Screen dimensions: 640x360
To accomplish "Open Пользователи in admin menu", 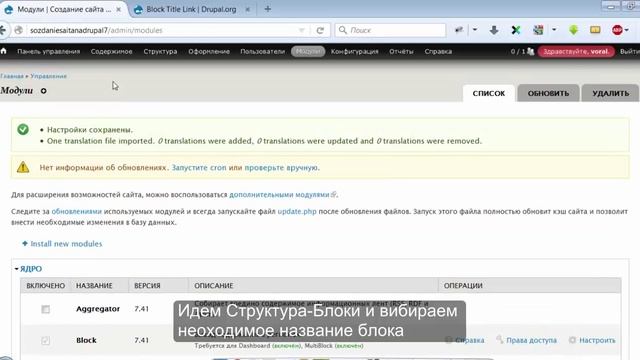I will 262,51.
